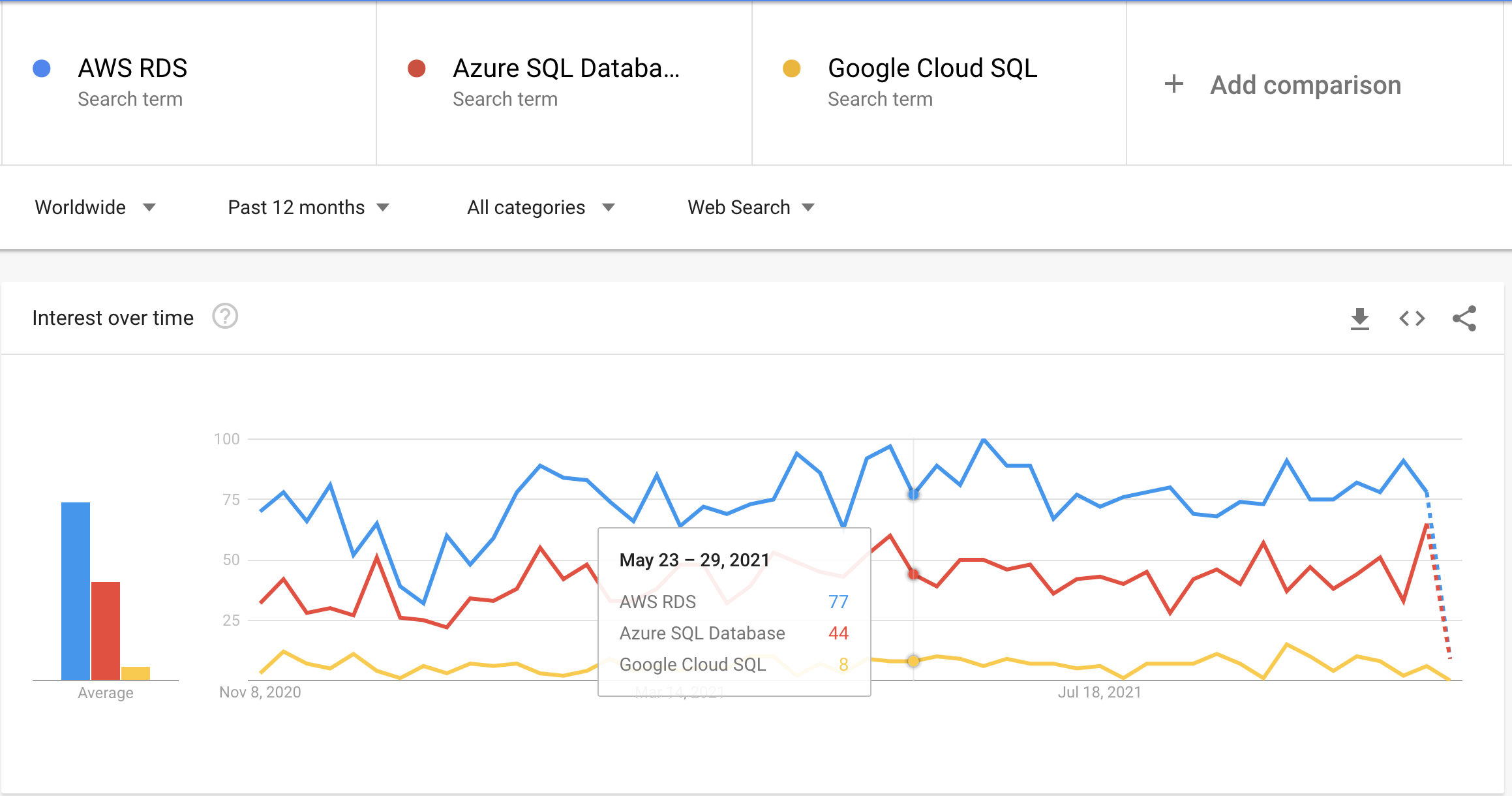Open the Interest over time help icon

pos(225,317)
